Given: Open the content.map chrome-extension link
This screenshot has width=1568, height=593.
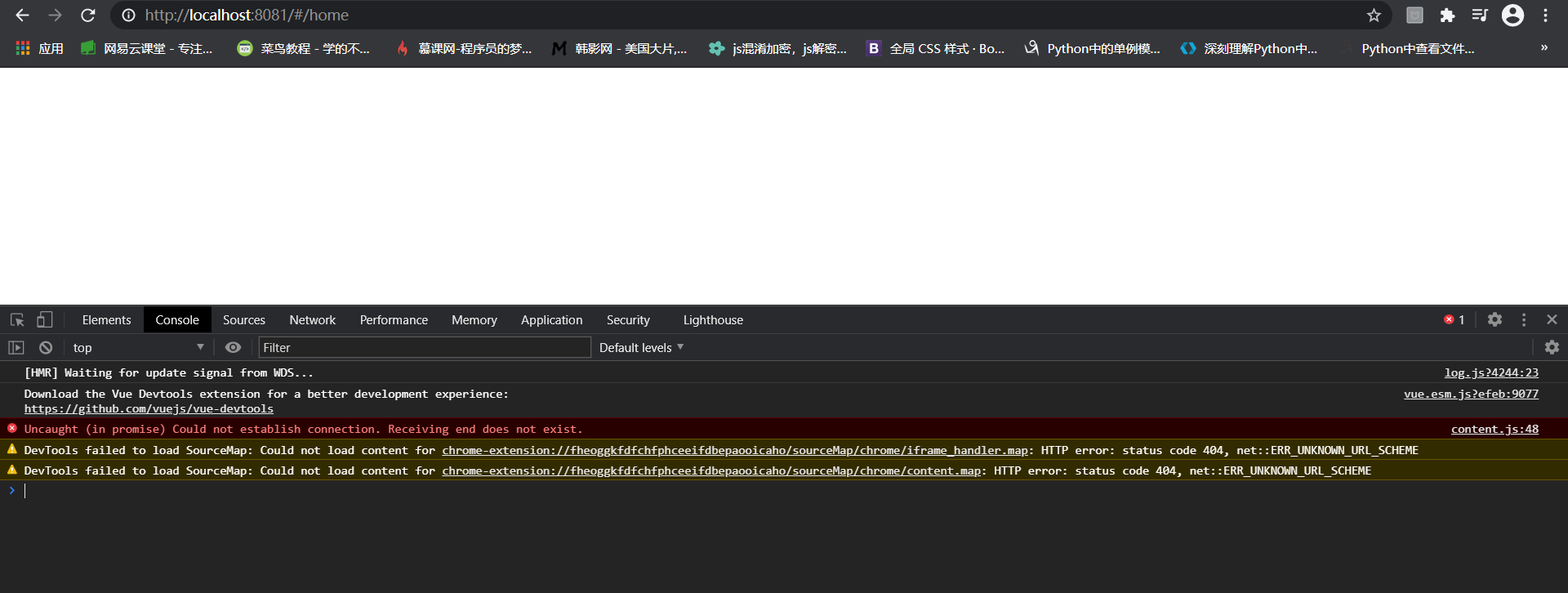Looking at the screenshot, I should tap(711, 470).
